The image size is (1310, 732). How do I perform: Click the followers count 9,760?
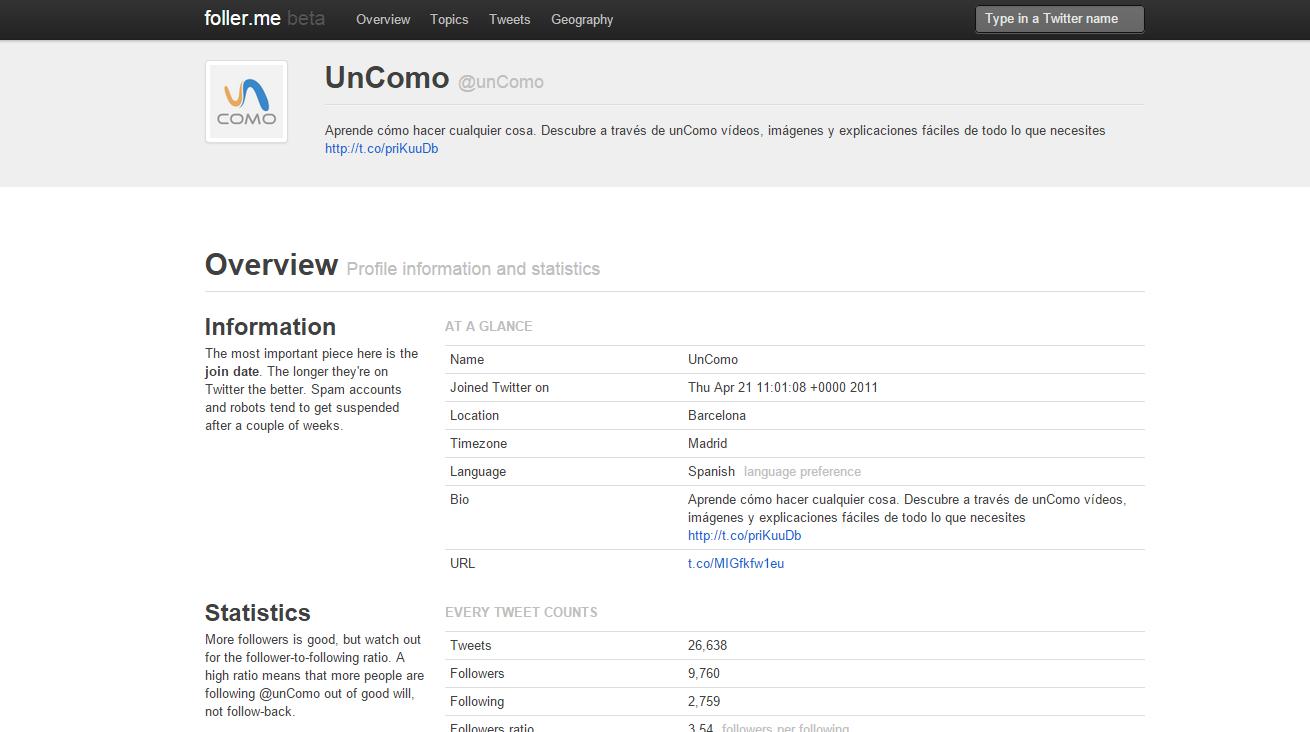703,673
